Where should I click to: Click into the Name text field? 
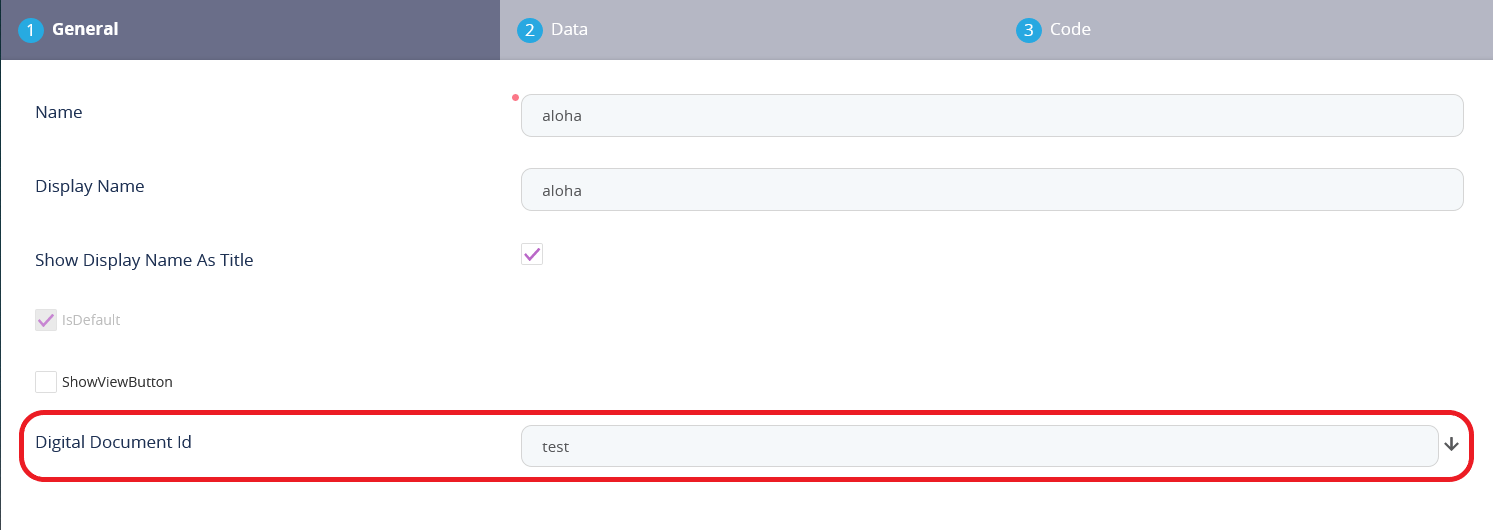coord(992,116)
